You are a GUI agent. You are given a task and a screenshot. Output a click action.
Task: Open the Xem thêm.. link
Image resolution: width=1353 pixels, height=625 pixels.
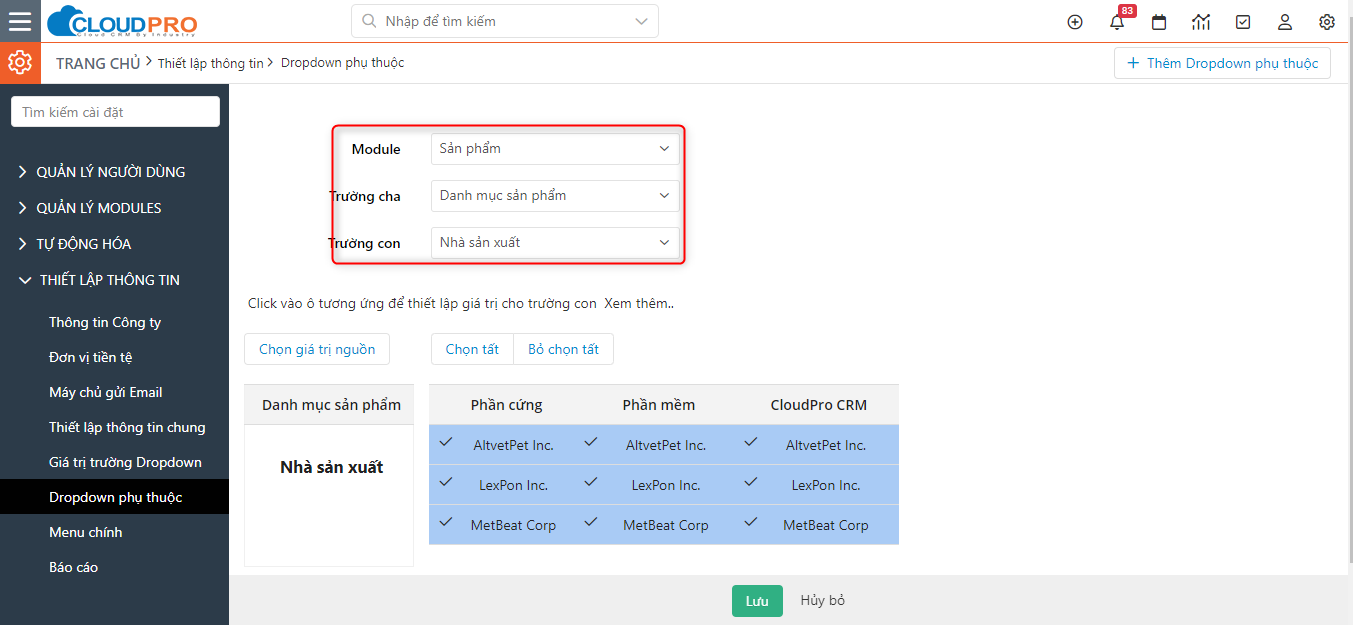639,303
